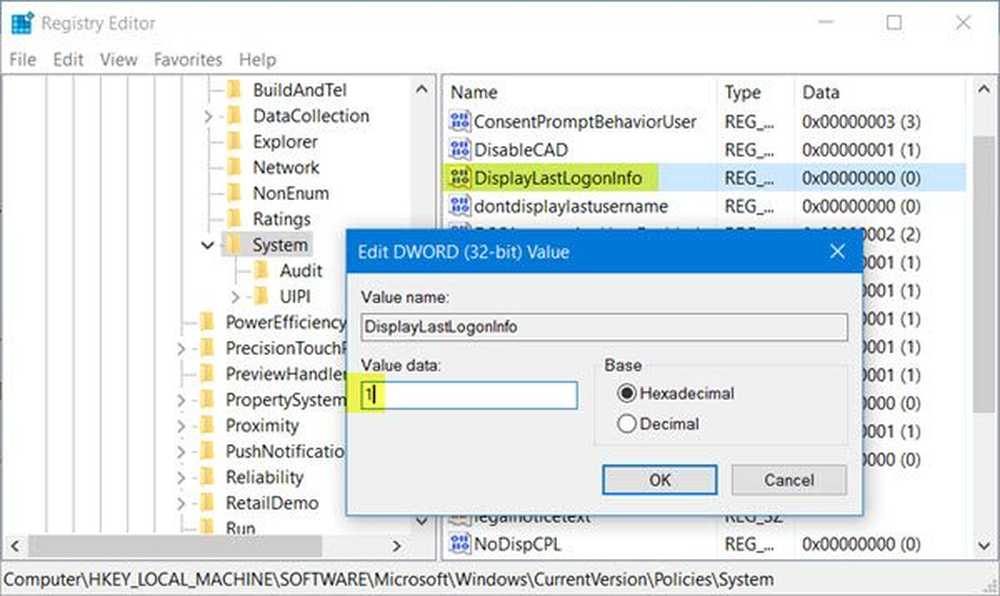Image resolution: width=1000 pixels, height=596 pixels.
Task: Click the DWORD icon next to DisableCAD
Action: click(x=460, y=150)
